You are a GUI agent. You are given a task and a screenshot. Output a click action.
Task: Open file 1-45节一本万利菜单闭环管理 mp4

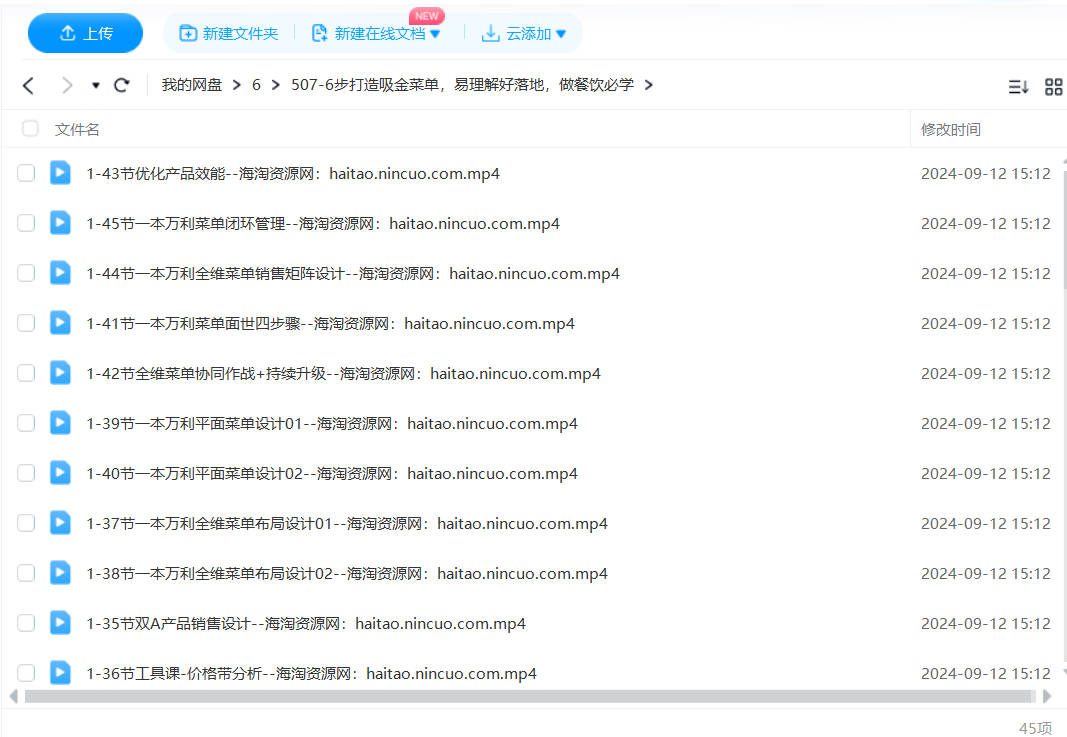[x=323, y=224]
